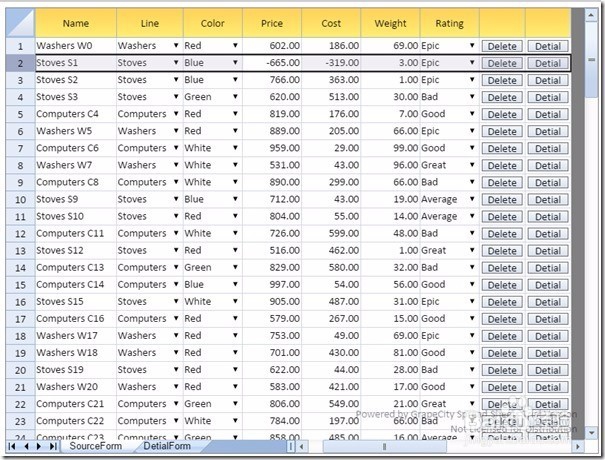The width and height of the screenshot is (605, 460).
Task: Open Rating dropdown for Stoves S12
Action: [472, 250]
